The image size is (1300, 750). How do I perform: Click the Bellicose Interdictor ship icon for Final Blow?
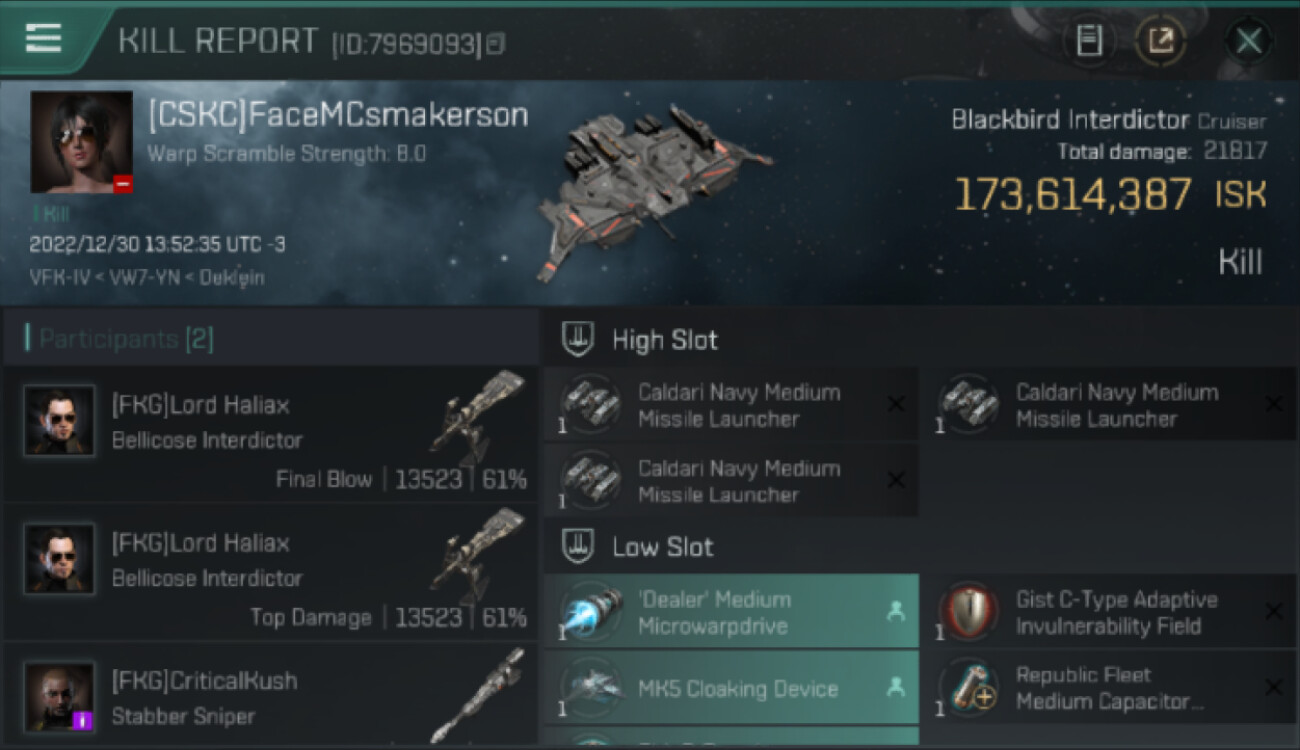click(478, 416)
